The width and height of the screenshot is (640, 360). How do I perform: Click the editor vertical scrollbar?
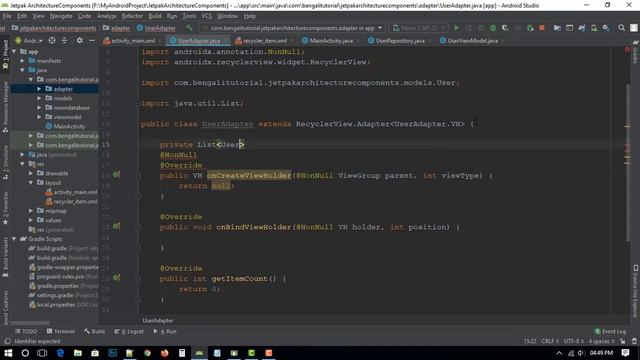627,163
